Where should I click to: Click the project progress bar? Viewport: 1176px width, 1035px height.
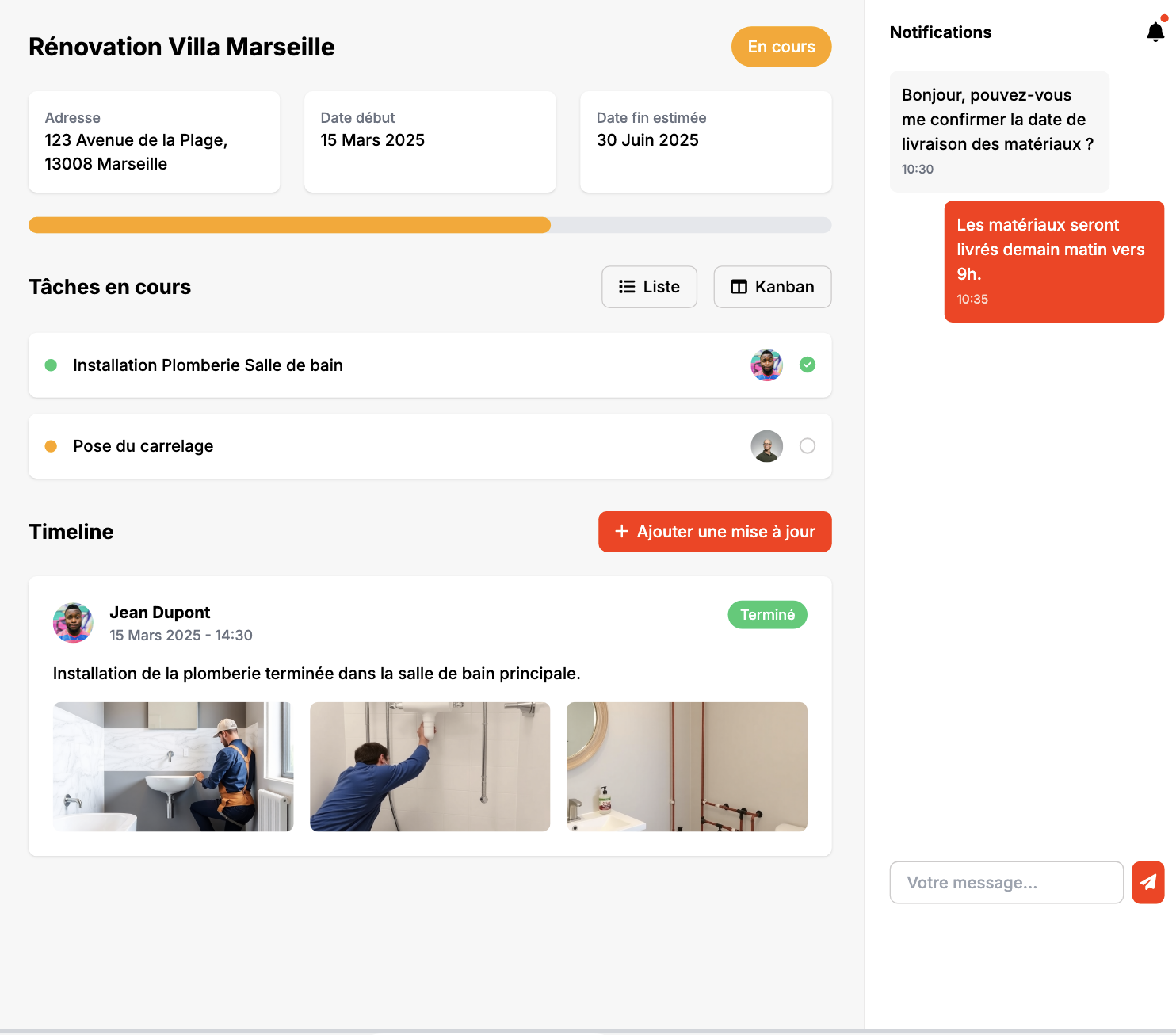430,225
